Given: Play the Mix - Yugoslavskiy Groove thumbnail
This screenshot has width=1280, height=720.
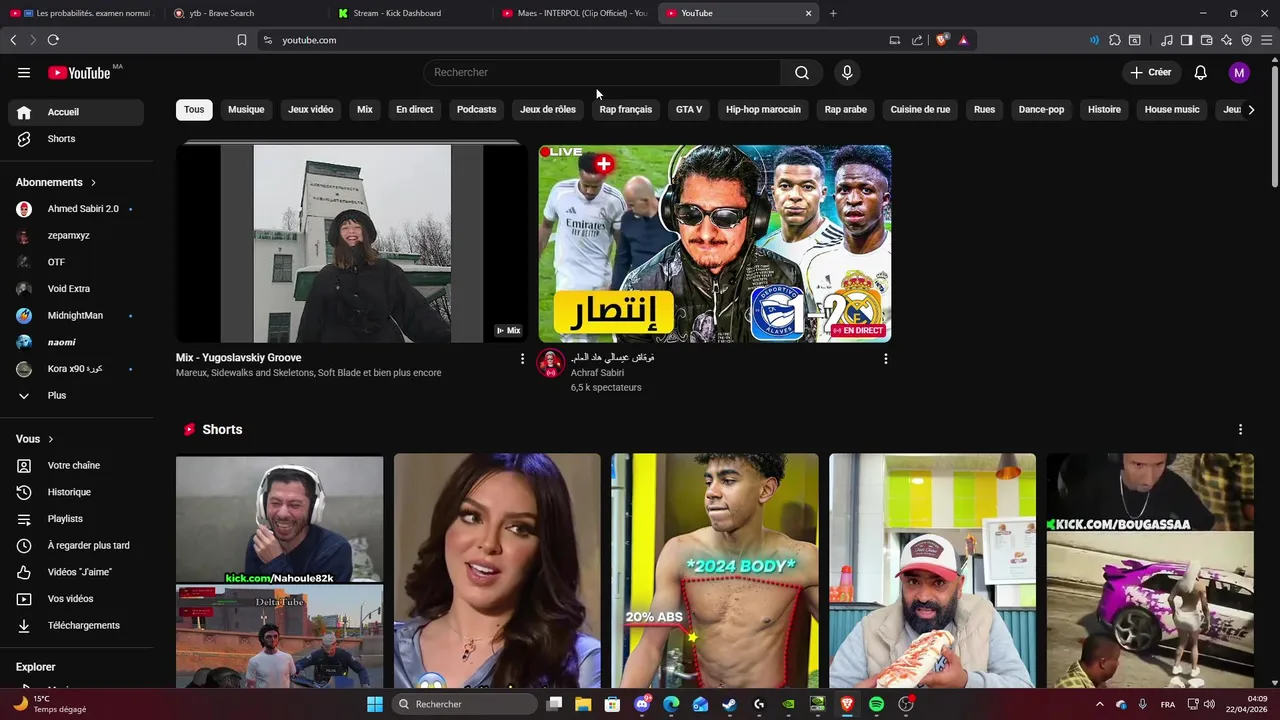Looking at the screenshot, I should click(352, 243).
